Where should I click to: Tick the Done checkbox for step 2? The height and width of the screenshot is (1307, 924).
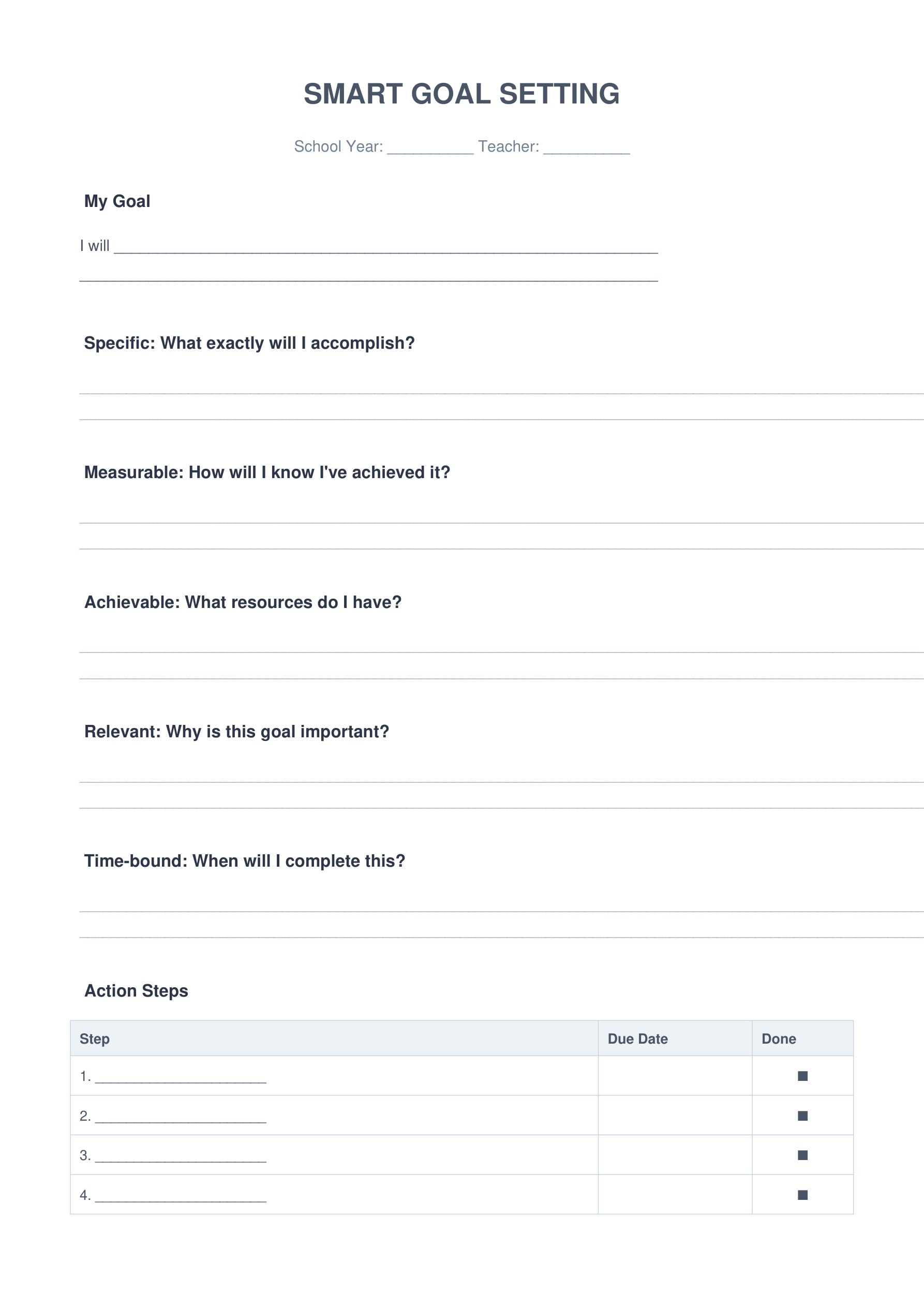coord(802,1116)
